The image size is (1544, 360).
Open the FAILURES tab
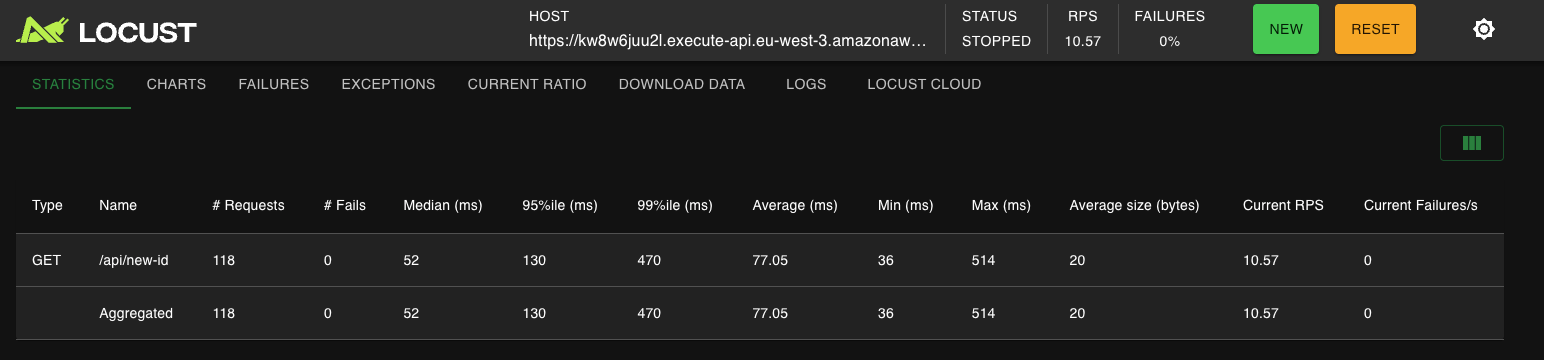274,84
